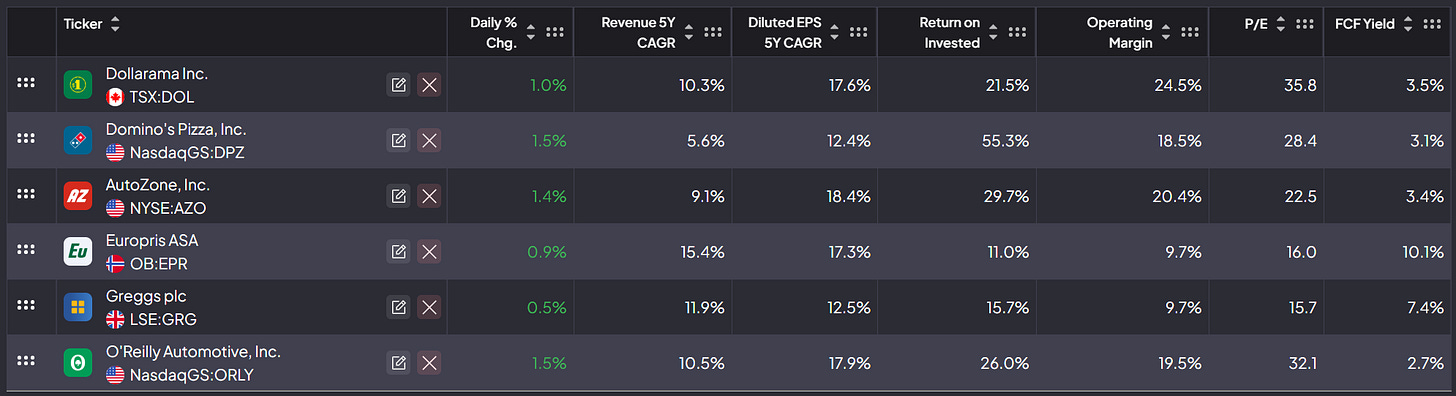Sort by Daily % Chg. arrows
This screenshot has width=1456, height=396.
531,32
